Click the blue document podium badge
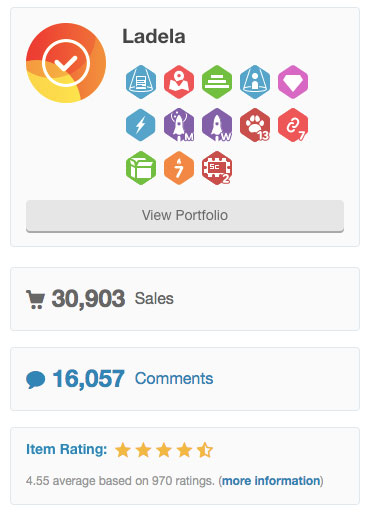 coord(141,82)
